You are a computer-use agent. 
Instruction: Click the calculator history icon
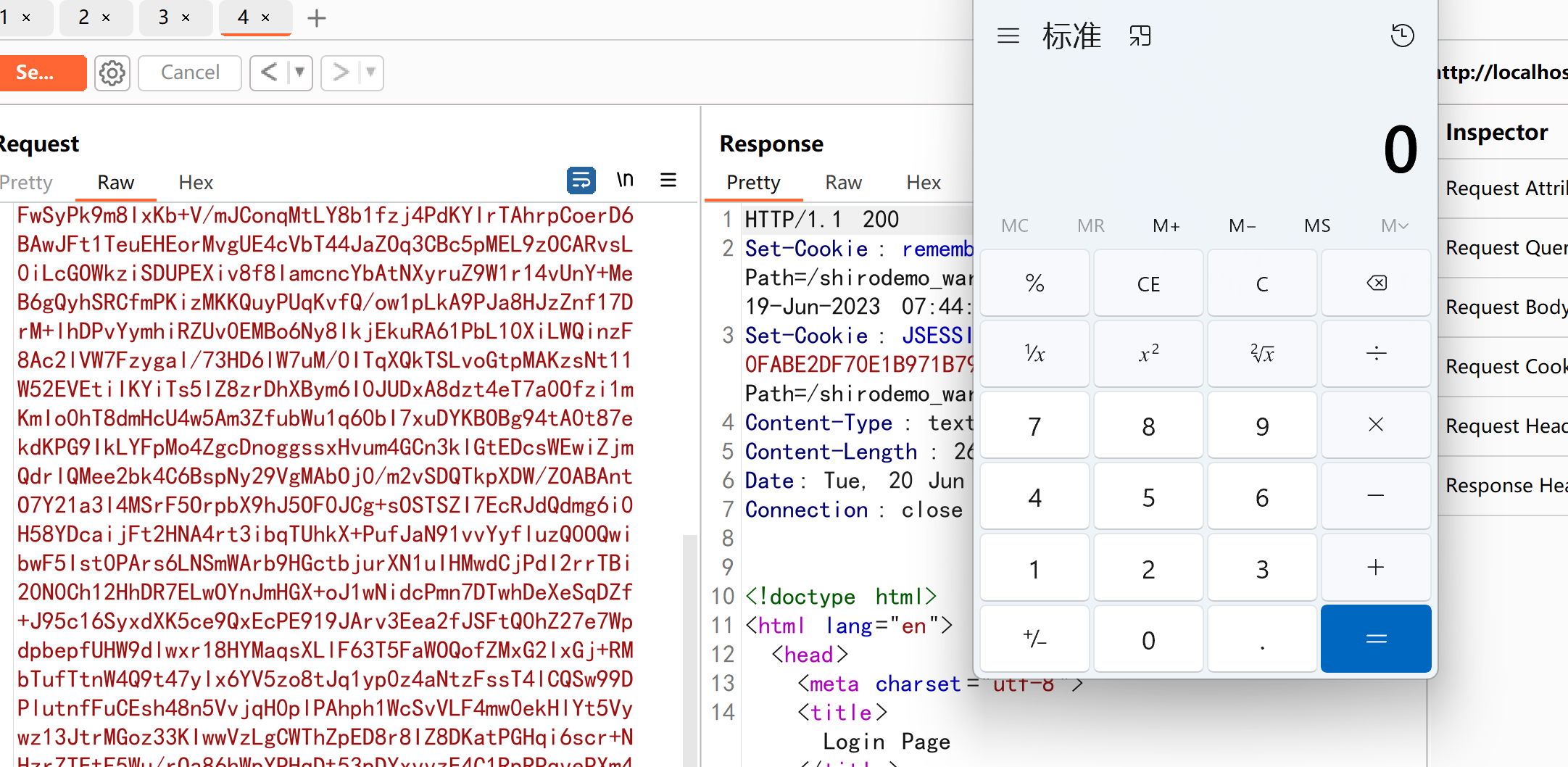[x=1402, y=36]
